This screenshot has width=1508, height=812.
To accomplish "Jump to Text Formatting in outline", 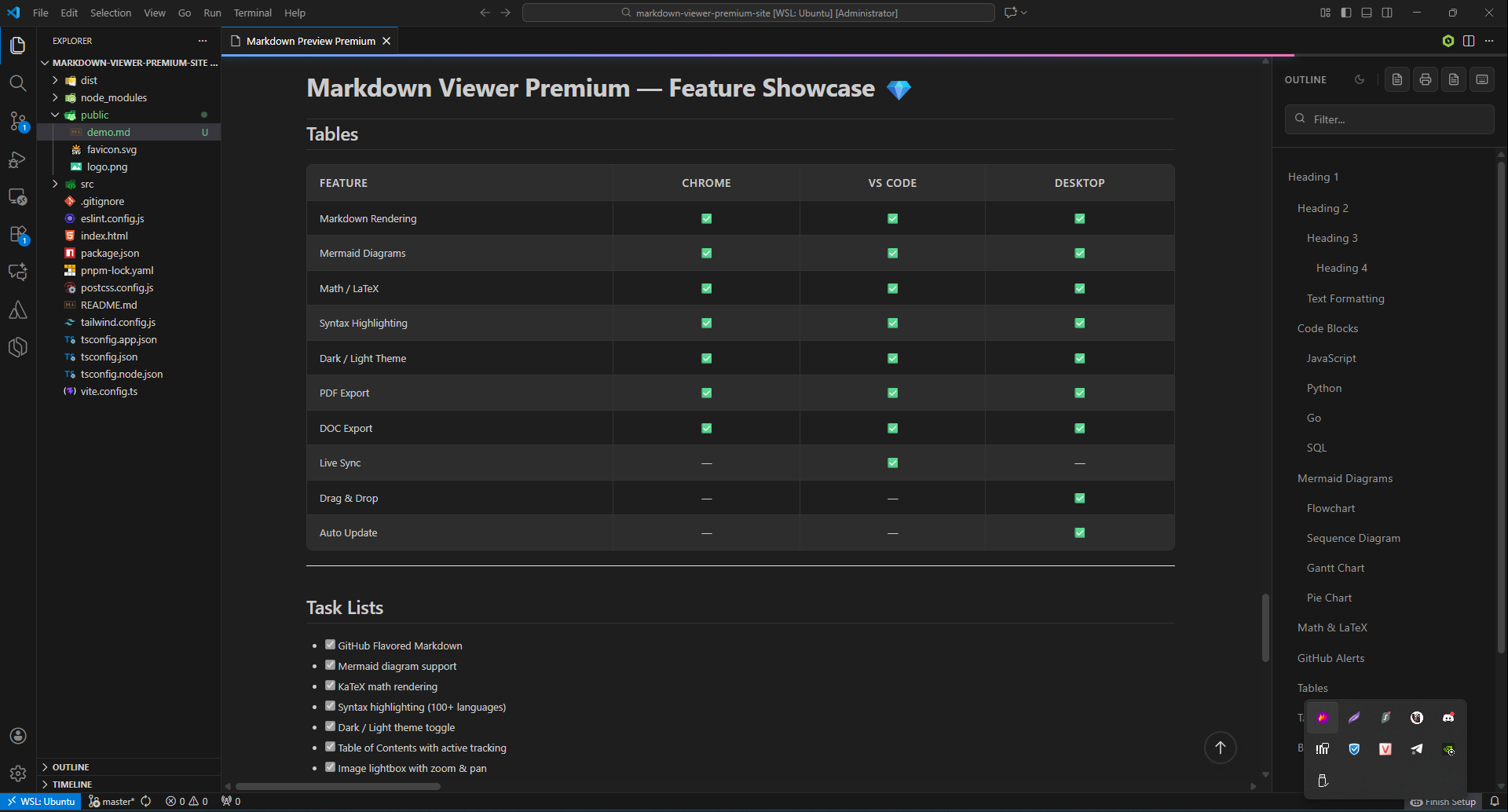I will [x=1345, y=298].
